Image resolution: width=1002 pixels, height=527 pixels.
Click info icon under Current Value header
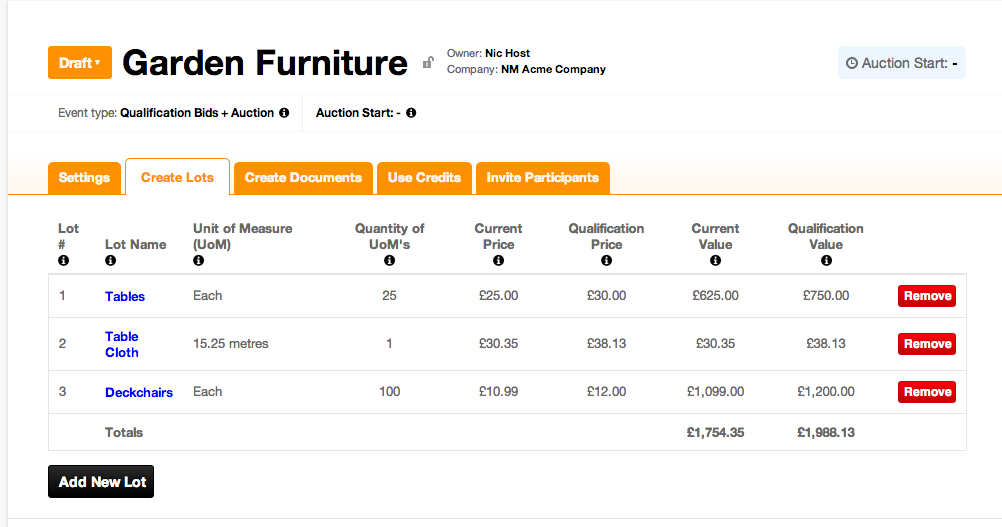click(715, 261)
